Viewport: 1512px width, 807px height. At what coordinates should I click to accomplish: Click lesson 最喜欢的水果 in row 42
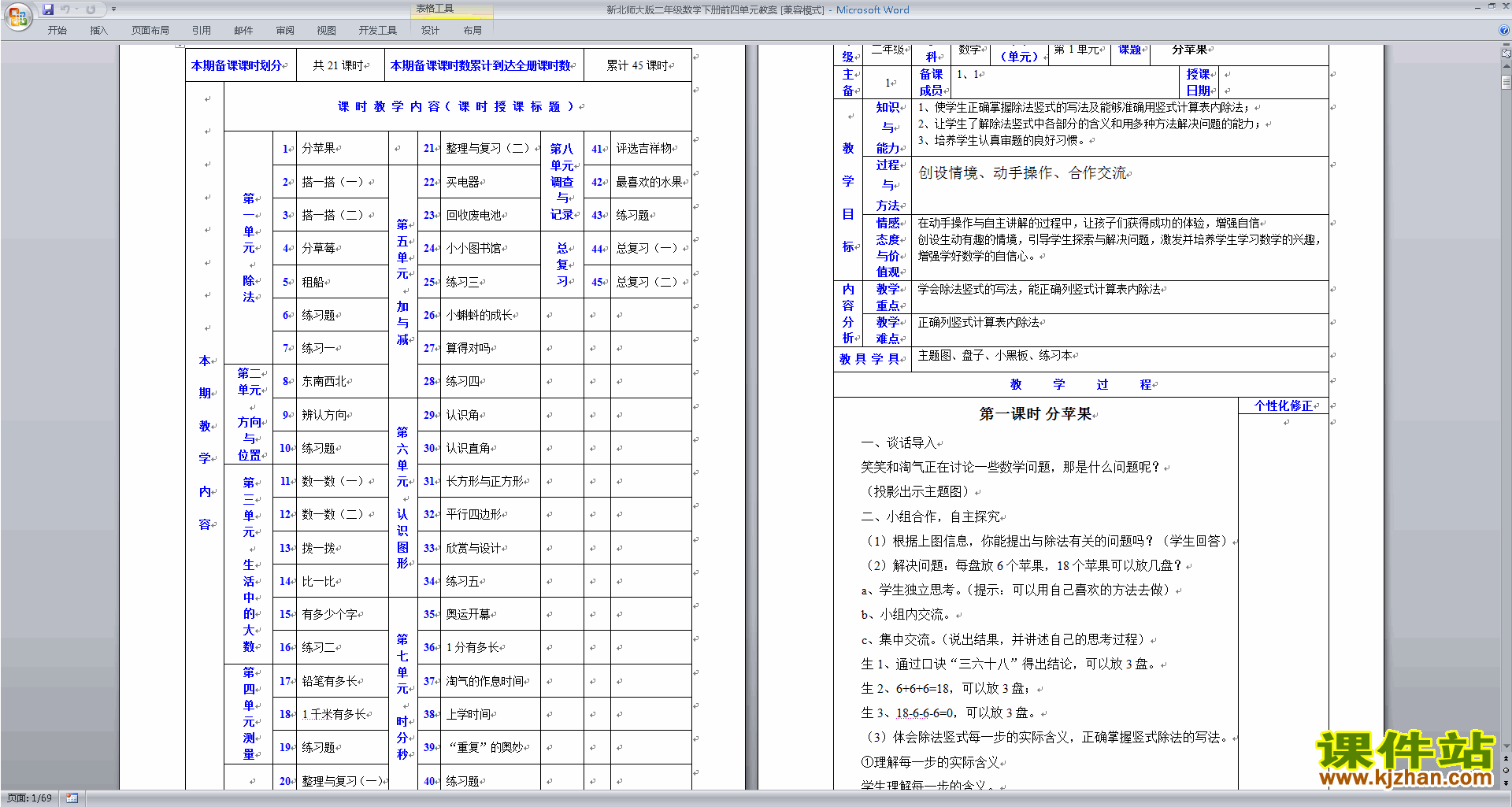650,182
